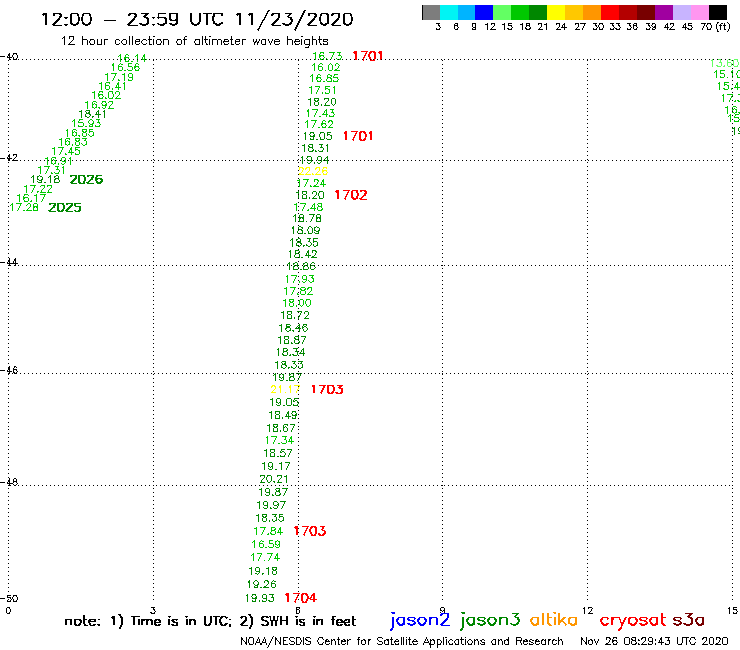
Task: Click the 18.31 wave height reading
Action: pyautogui.click(x=315, y=148)
